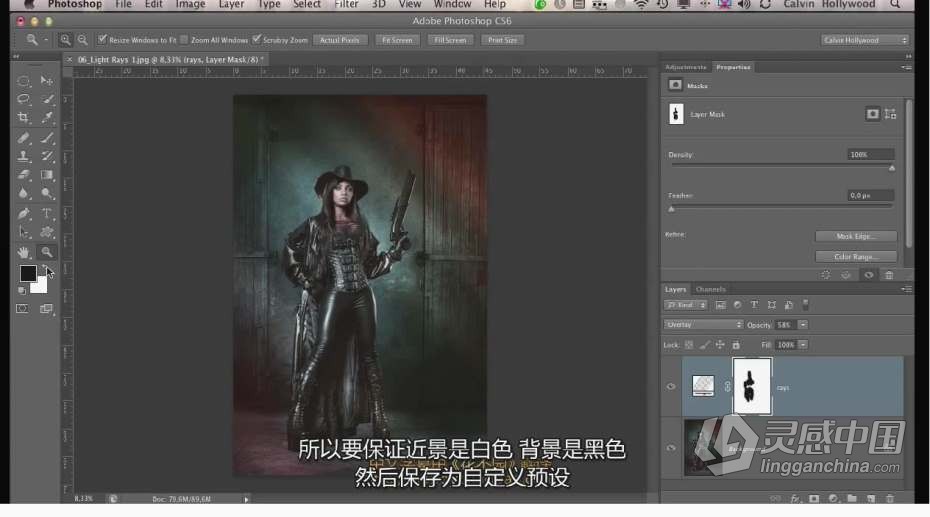The image size is (930, 517).
Task: Open the Kind filter type dropdown
Action: [686, 305]
